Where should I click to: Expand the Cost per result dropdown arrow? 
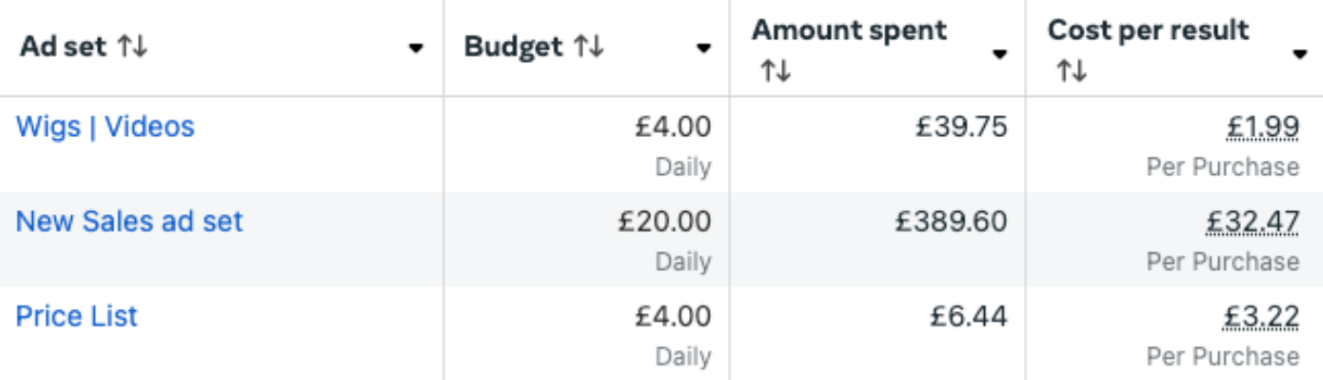pos(1300,54)
